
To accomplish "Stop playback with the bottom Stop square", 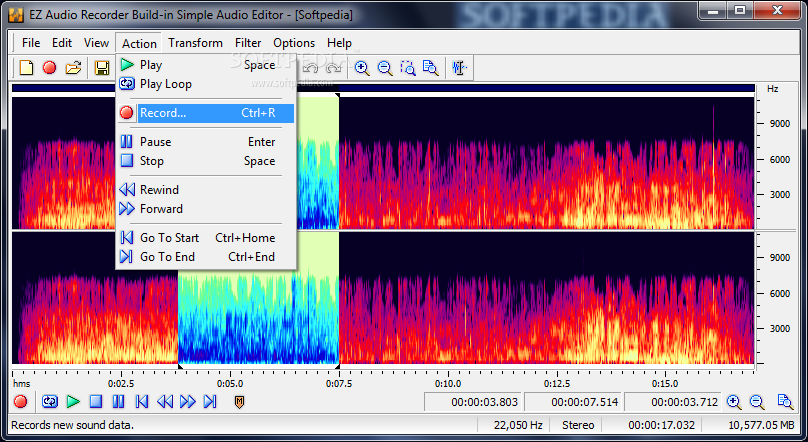I will click(x=96, y=401).
